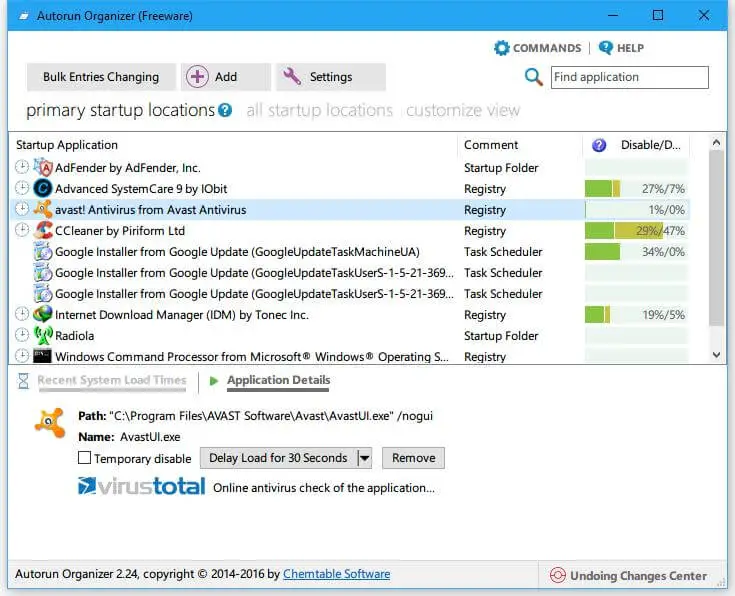This screenshot has width=735, height=596.
Task: Sort by Startup Application column header
Action: tap(67, 145)
